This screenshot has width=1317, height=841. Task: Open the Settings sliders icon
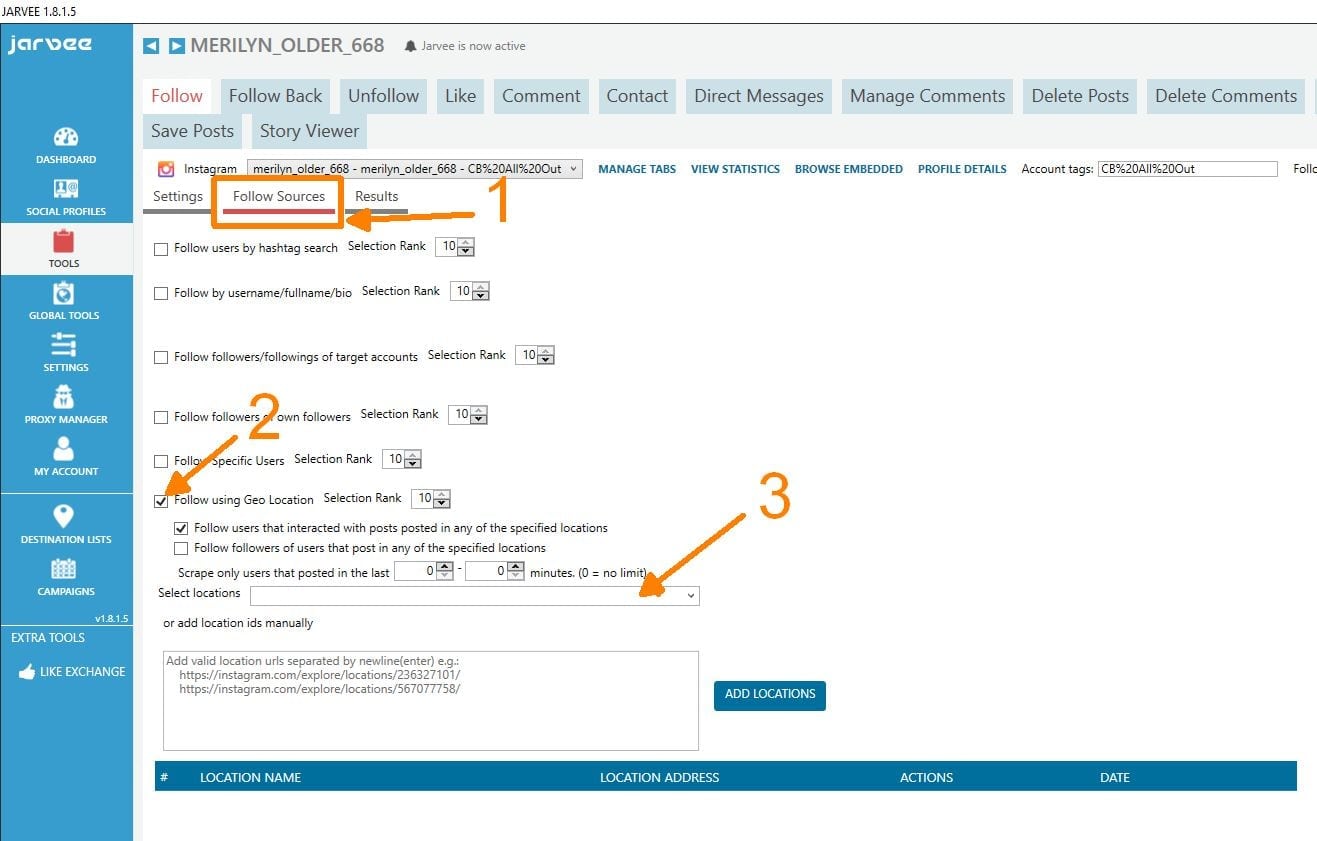(x=64, y=345)
